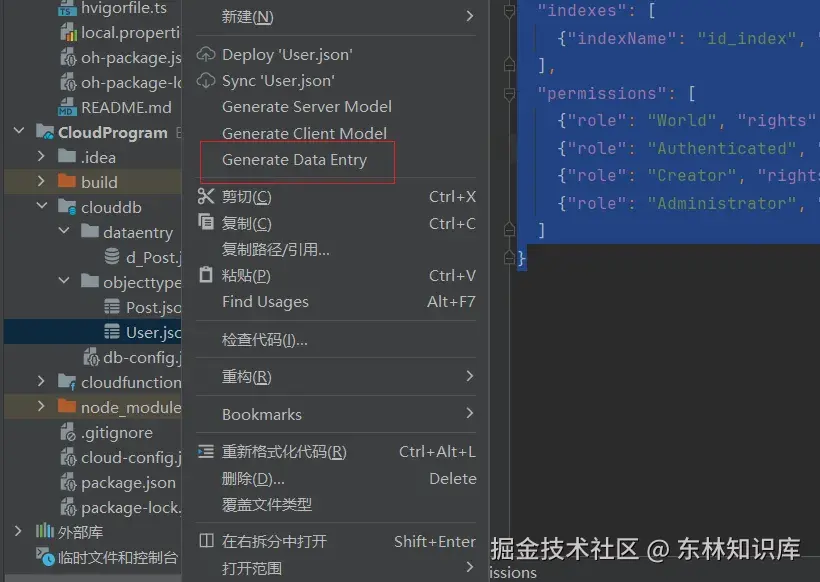Click the copy icon beside 复制(C)
Screen dimensions: 820x582
pos(206,222)
